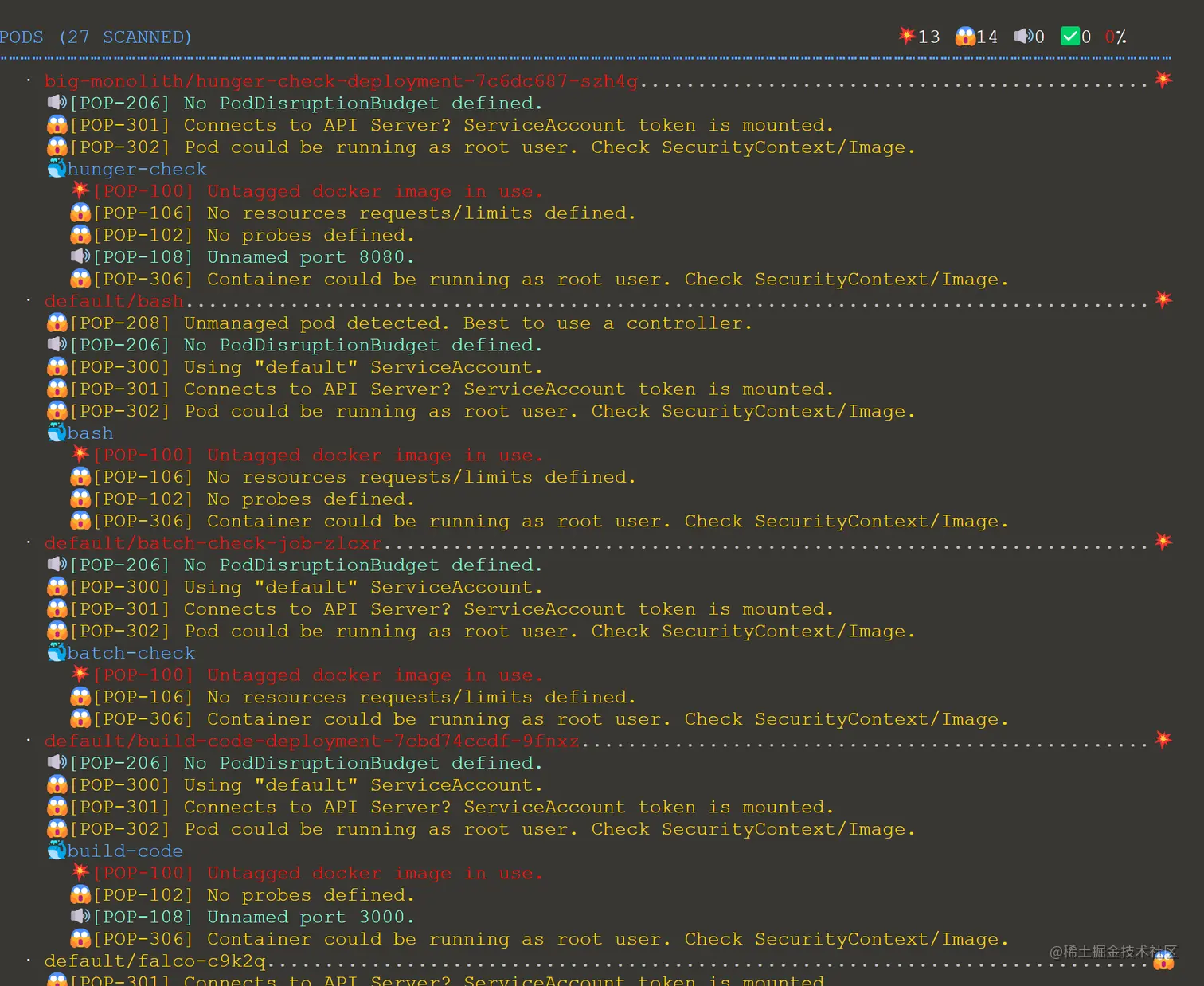Click the speaker icon on Unnamed port 8080 line
Viewport: 1204px width, 986px height.
point(80,256)
